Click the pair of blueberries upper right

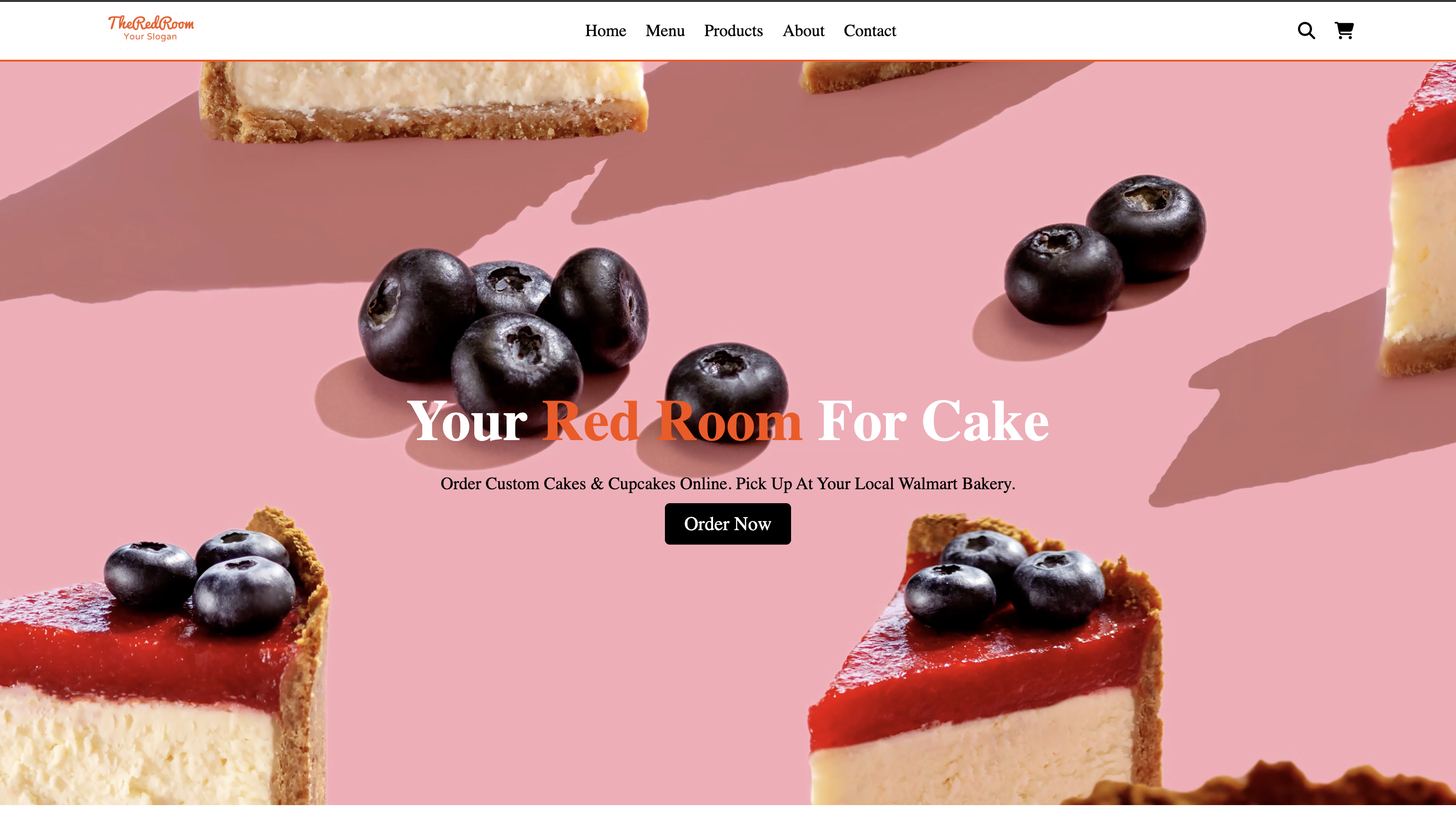pyautogui.click(x=1105, y=249)
